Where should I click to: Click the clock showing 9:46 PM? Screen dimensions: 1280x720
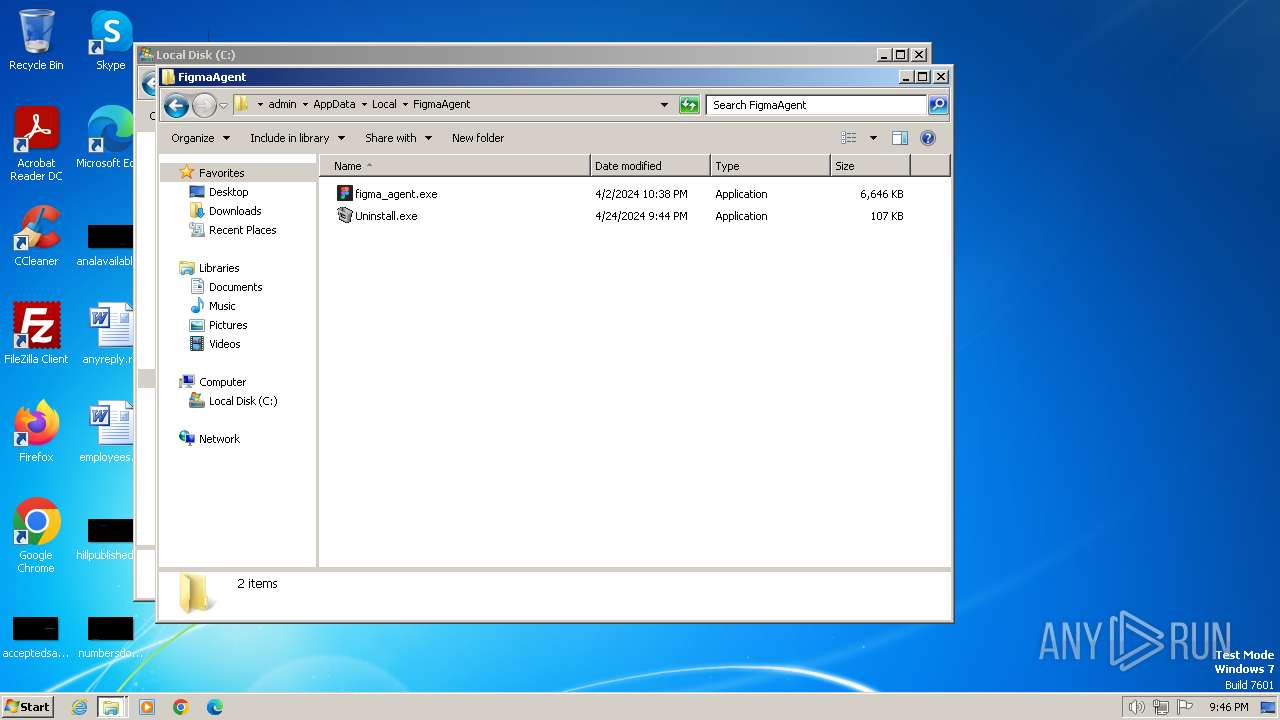point(1228,707)
